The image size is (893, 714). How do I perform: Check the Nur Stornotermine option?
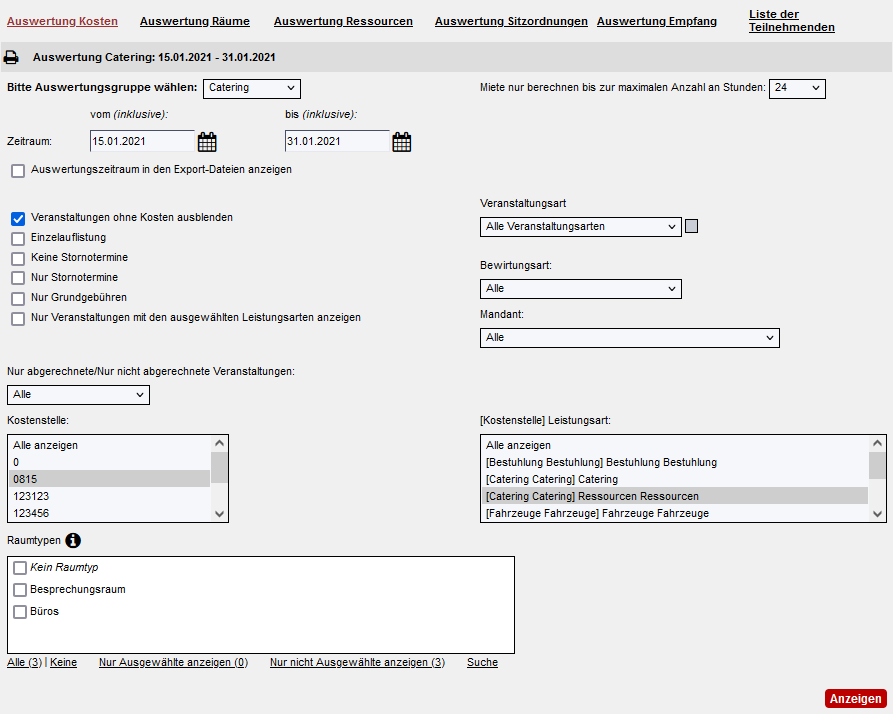click(x=18, y=278)
